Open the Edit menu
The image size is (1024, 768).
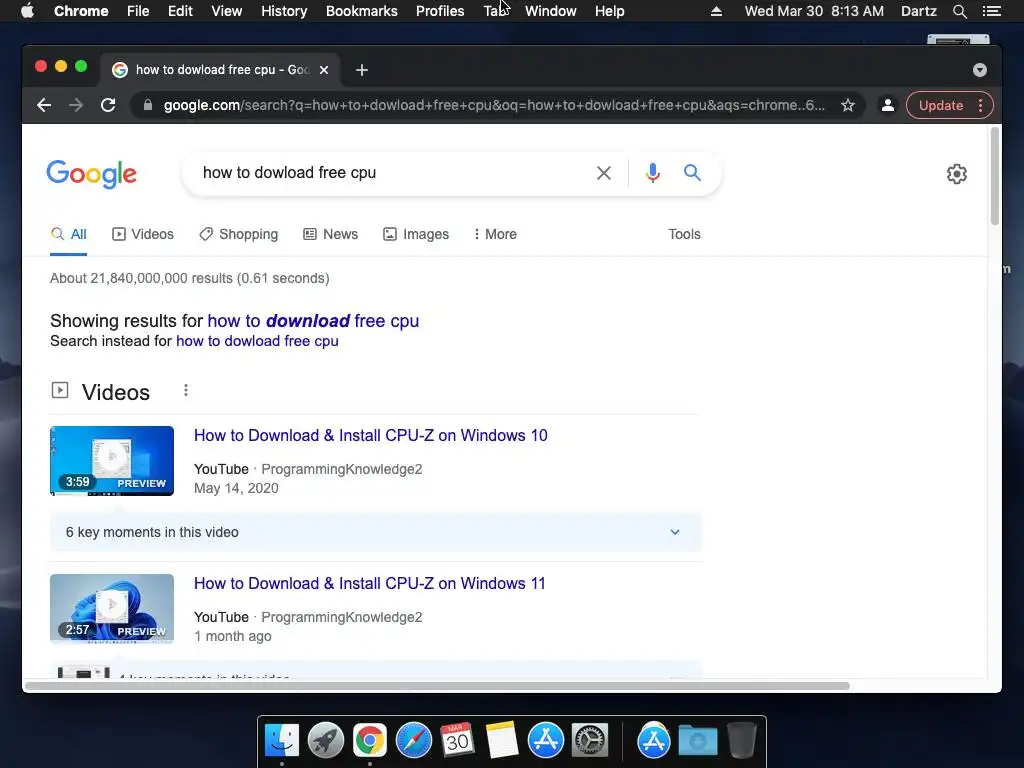click(x=180, y=11)
